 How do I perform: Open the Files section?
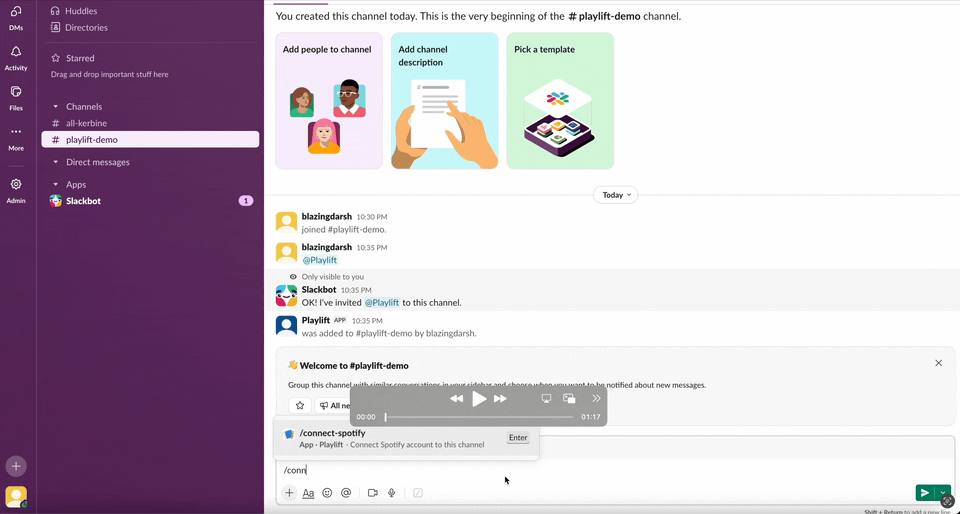tap(16, 97)
